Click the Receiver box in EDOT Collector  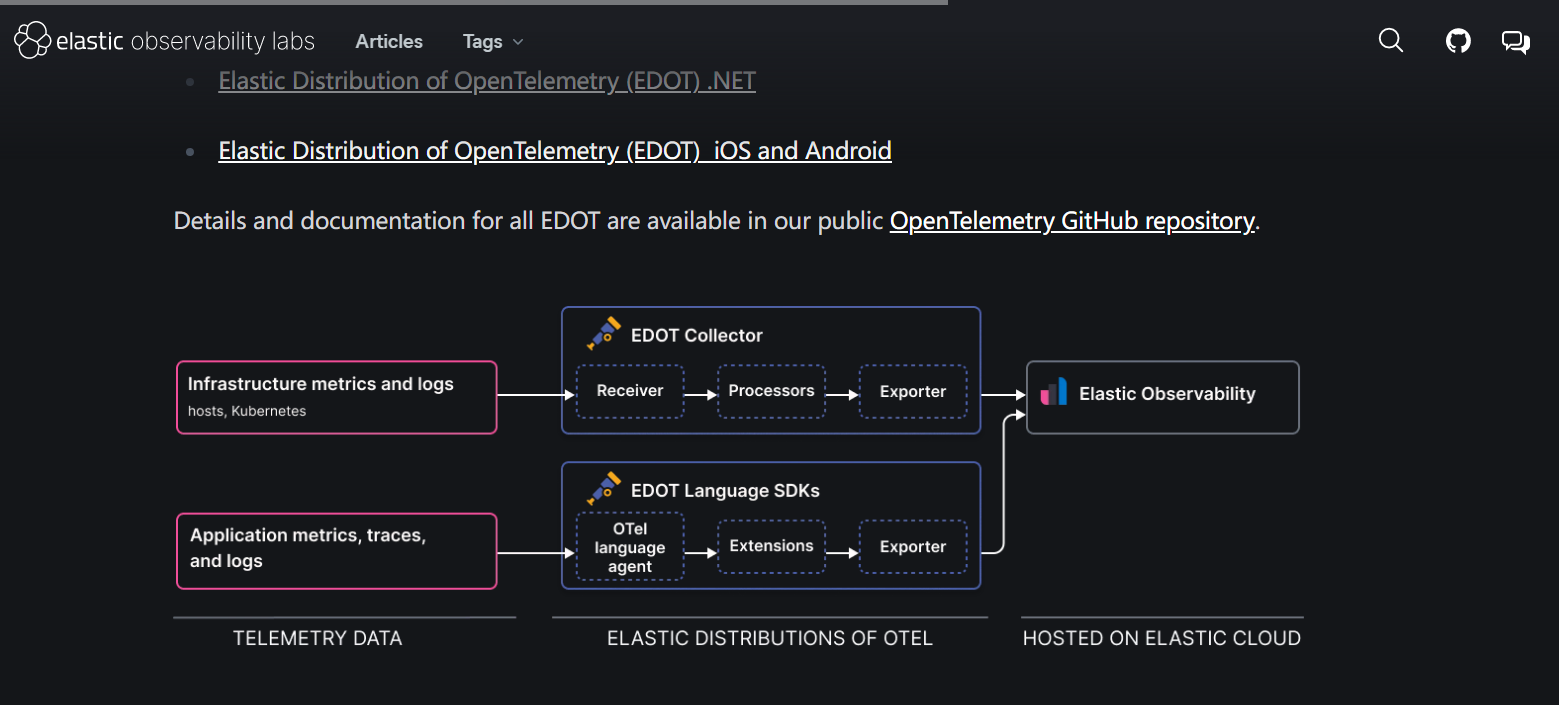[630, 391]
